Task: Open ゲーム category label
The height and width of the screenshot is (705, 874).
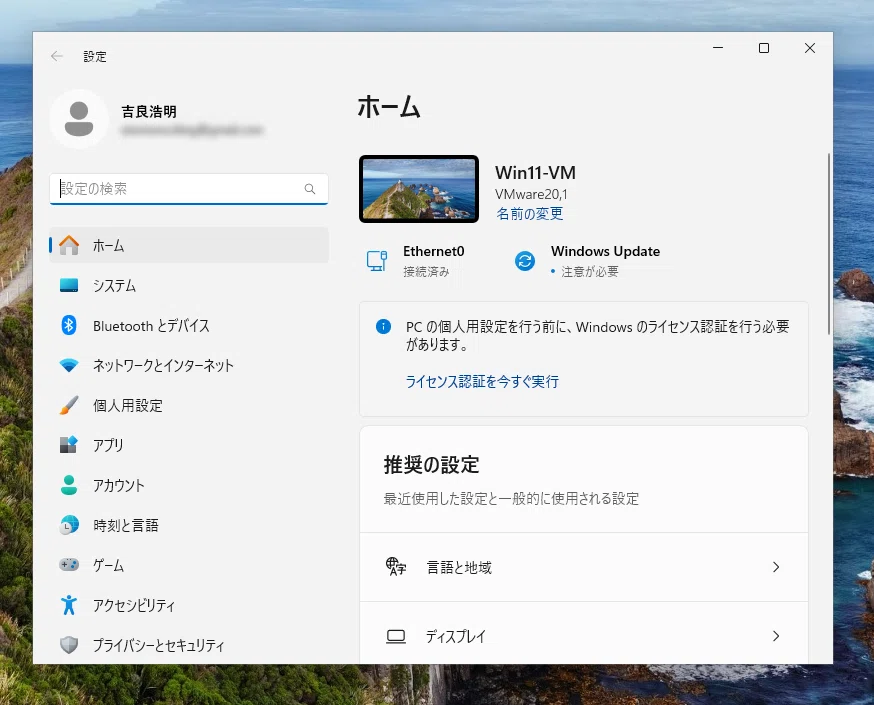Action: click(108, 566)
